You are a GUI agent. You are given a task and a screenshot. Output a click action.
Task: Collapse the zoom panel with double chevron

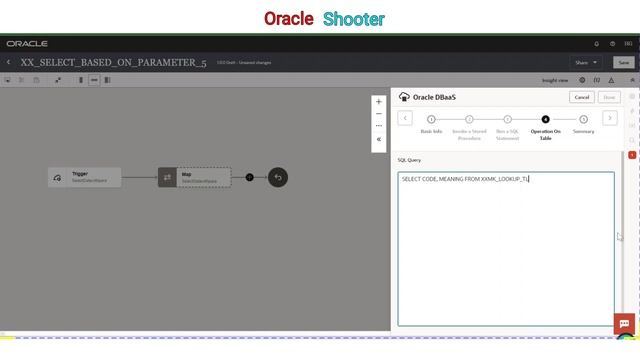[379, 140]
